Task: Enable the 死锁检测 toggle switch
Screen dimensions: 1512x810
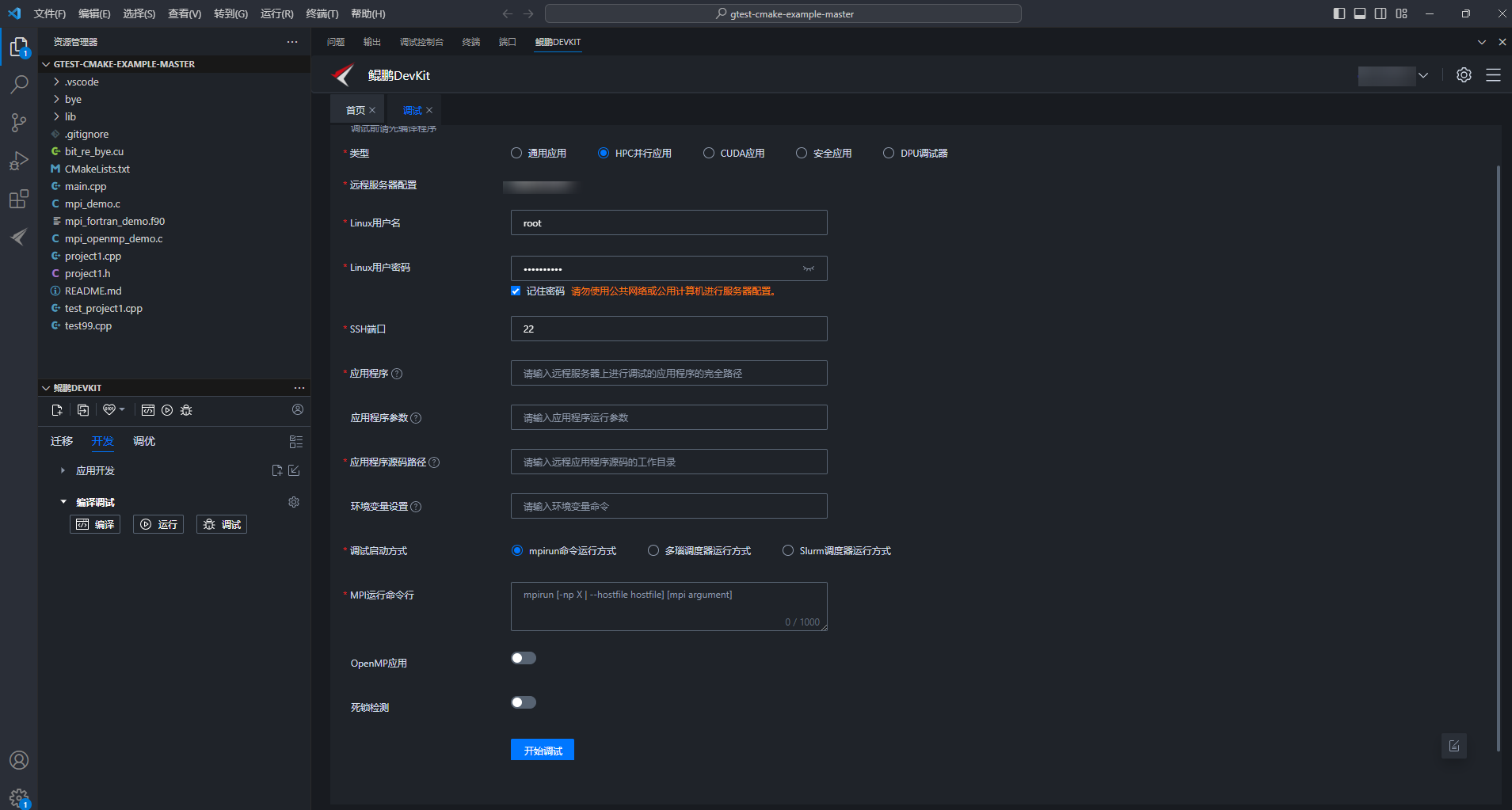Action: tap(524, 702)
